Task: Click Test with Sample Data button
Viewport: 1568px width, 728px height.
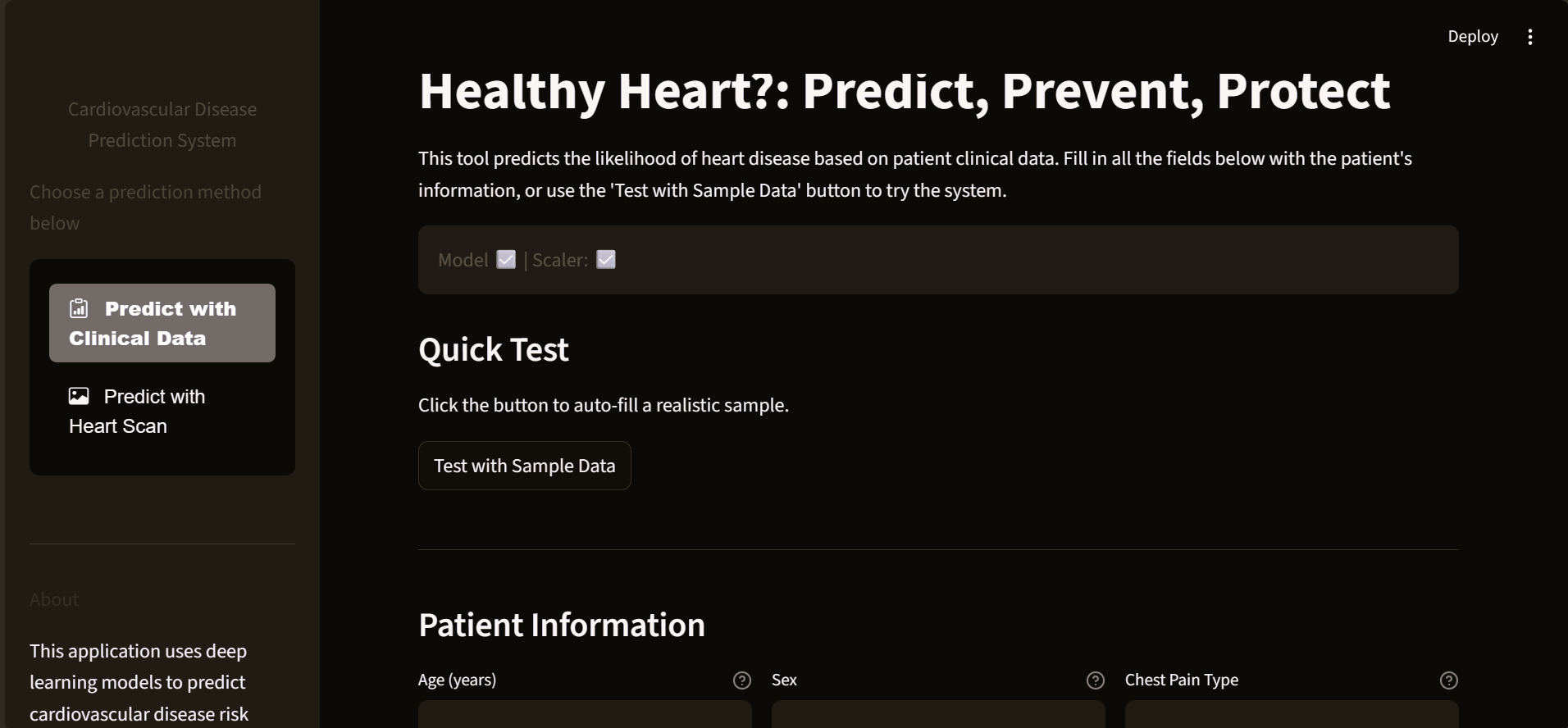Action: 524,466
